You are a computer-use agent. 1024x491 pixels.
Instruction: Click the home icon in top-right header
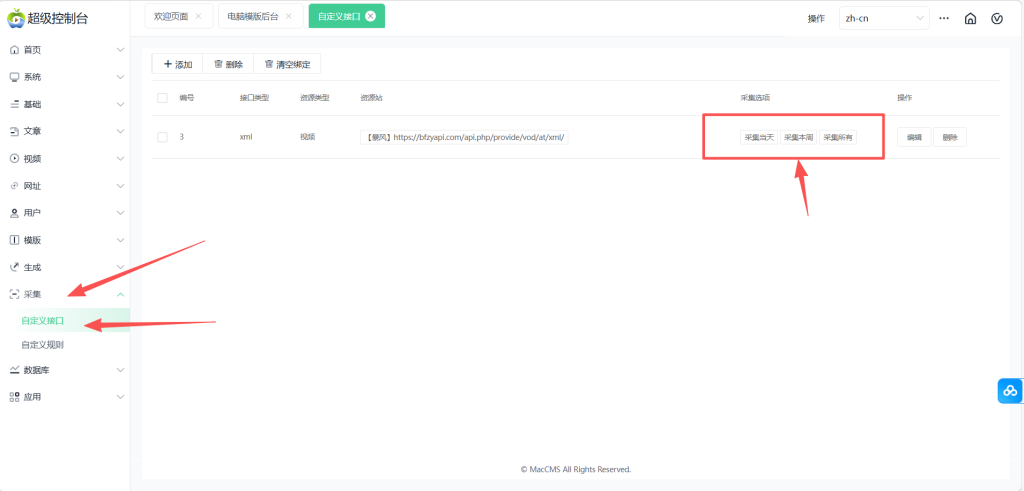click(x=970, y=18)
